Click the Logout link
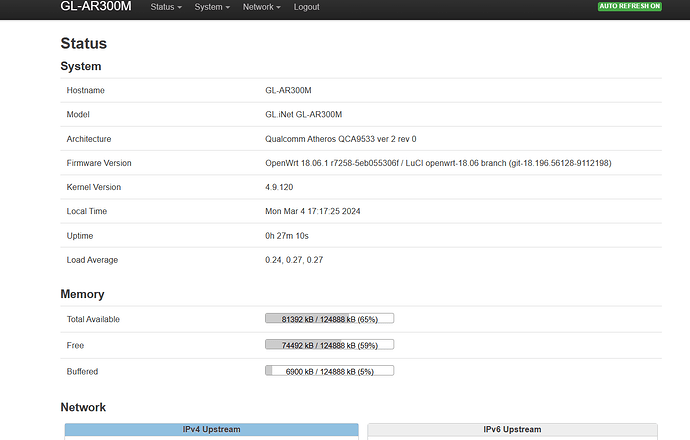This screenshot has height=440, width=690. tap(306, 7)
